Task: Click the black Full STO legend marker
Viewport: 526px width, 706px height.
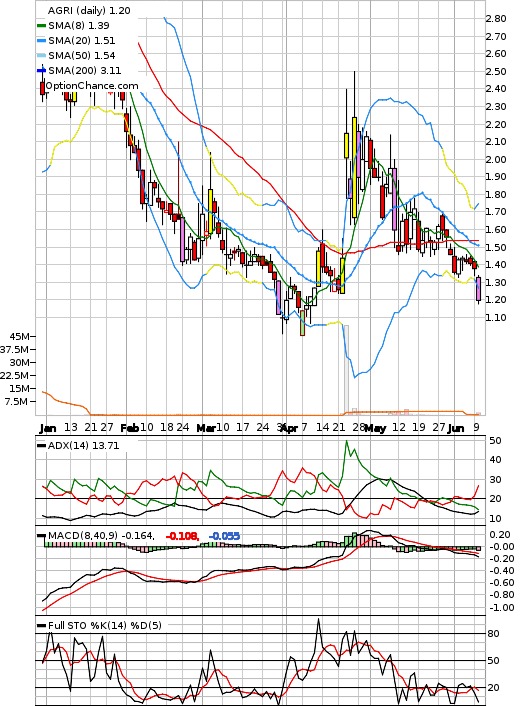Action: [x=41, y=625]
